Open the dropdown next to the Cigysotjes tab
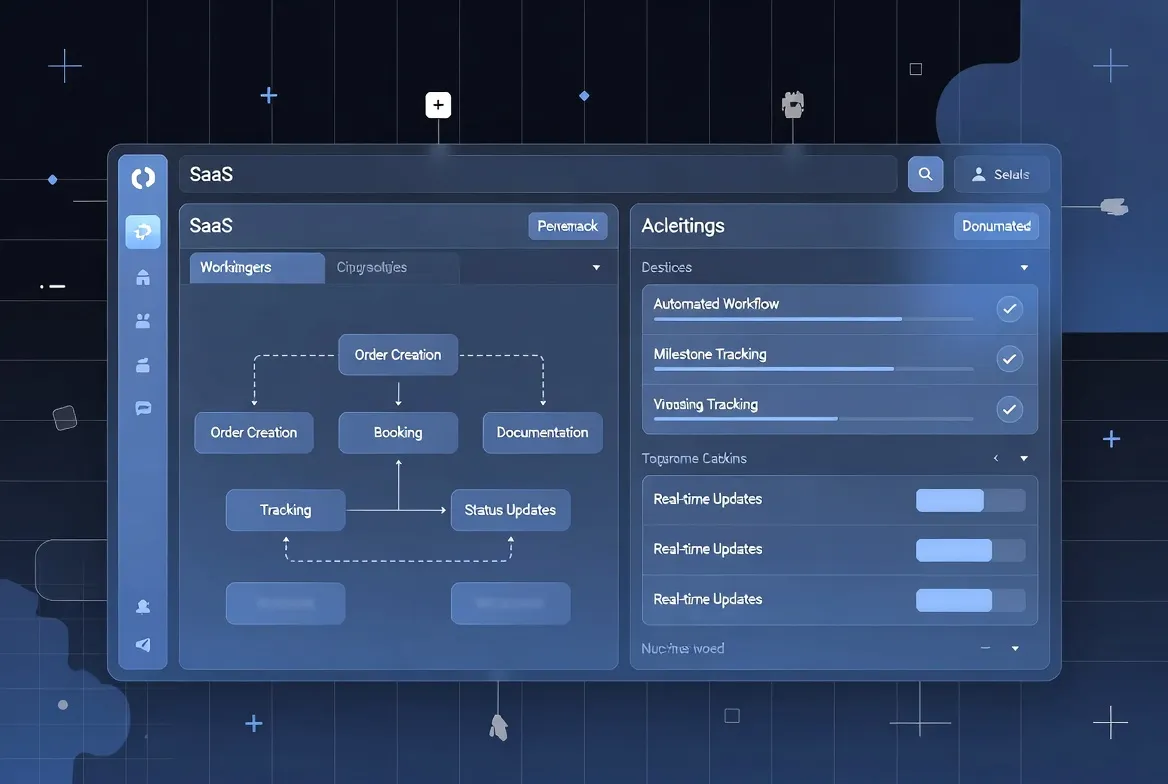Viewport: 1168px width, 784px height. (x=596, y=267)
